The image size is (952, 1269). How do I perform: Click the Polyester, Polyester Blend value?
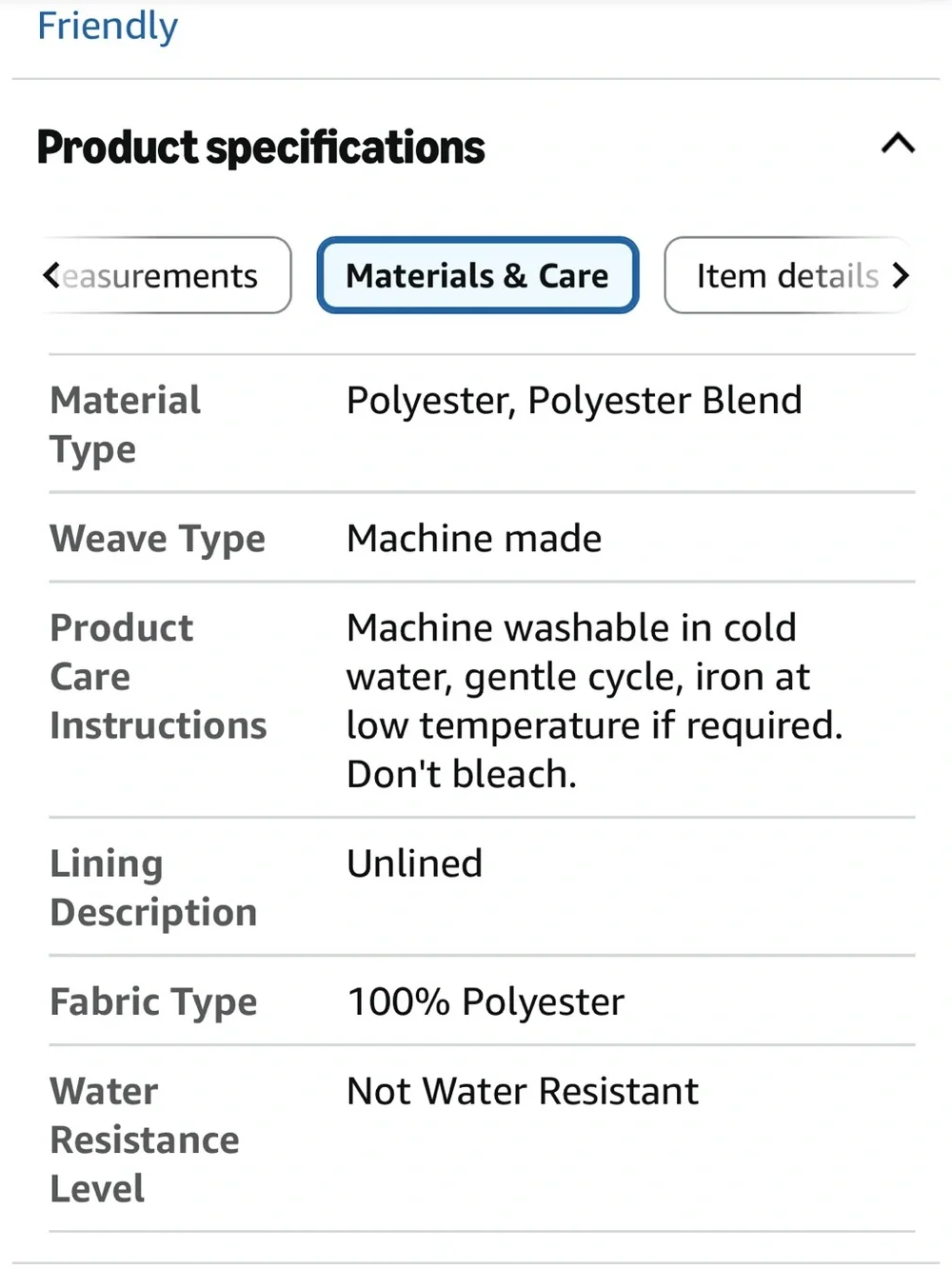[574, 400]
